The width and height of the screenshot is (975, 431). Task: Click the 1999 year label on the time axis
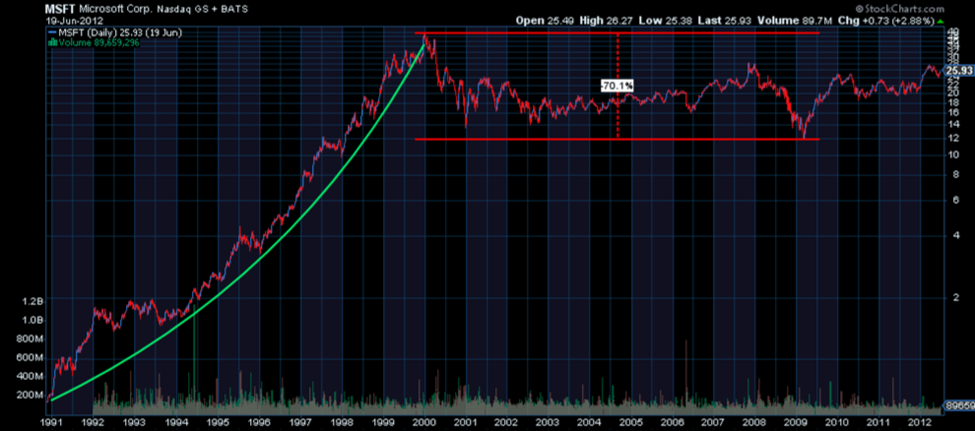click(x=383, y=424)
